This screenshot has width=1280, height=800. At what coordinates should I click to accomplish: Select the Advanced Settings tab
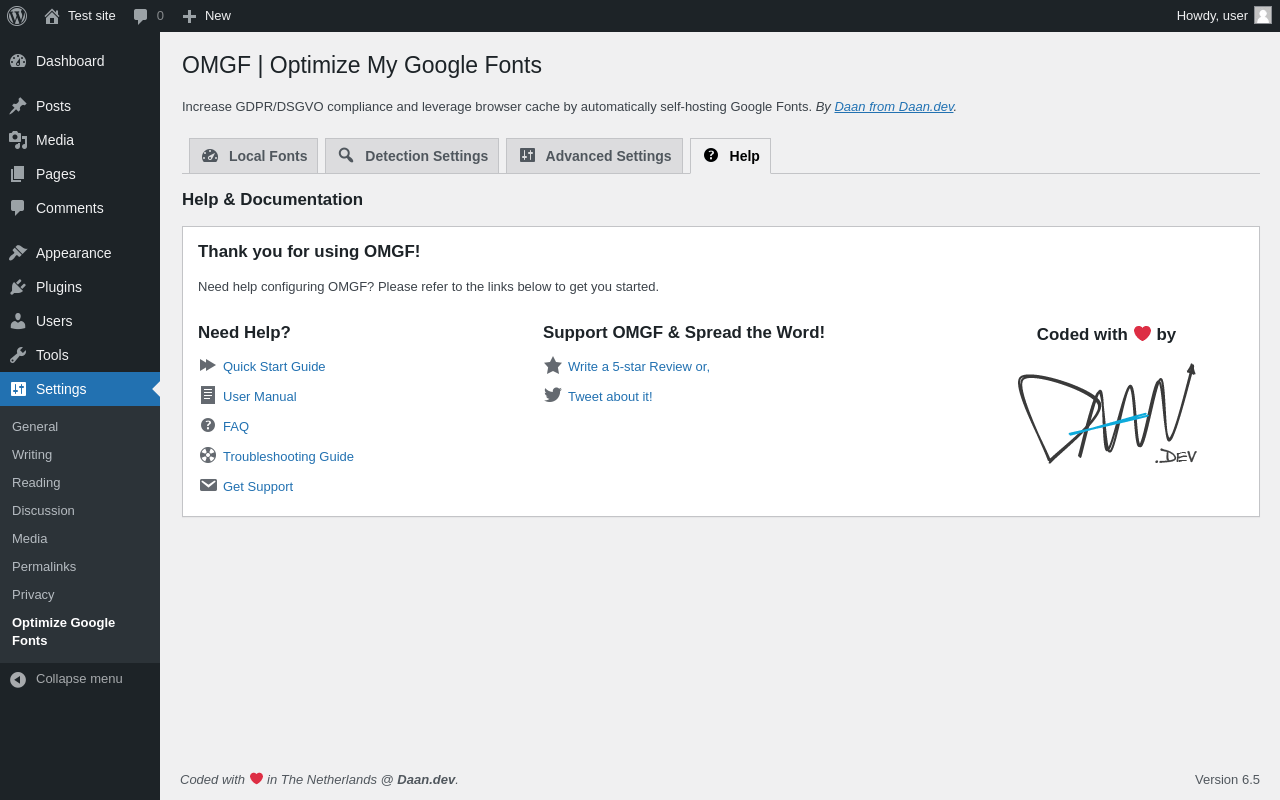click(595, 156)
